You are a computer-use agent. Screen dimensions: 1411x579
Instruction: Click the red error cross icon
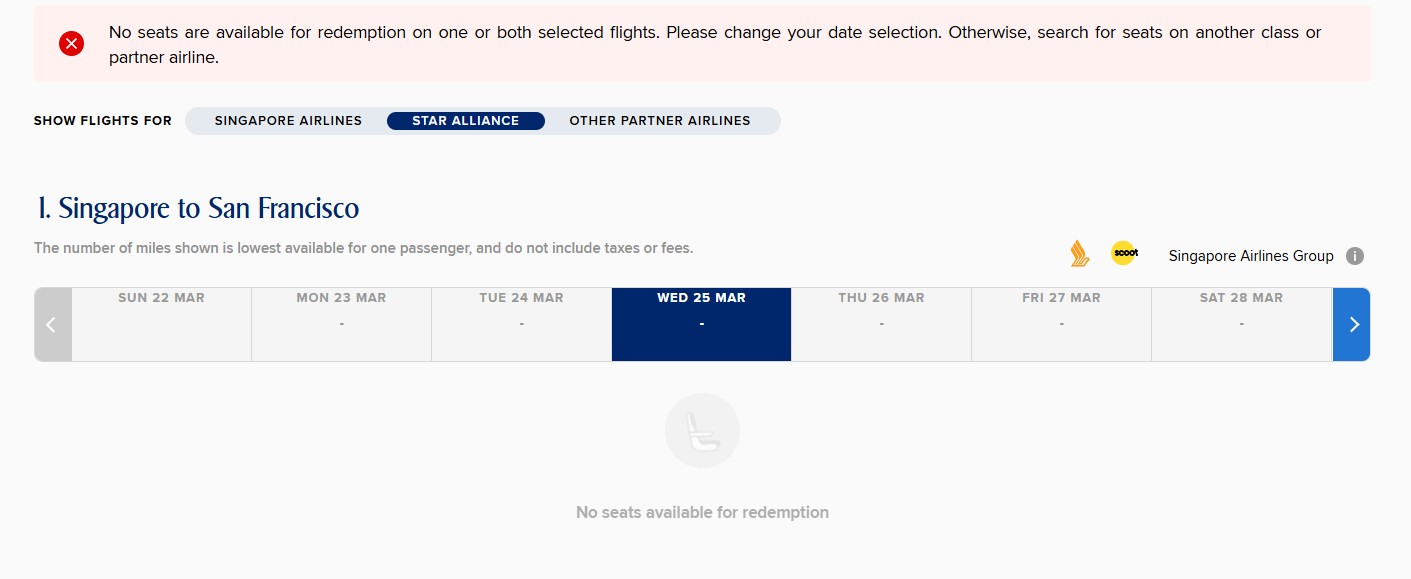(71, 43)
